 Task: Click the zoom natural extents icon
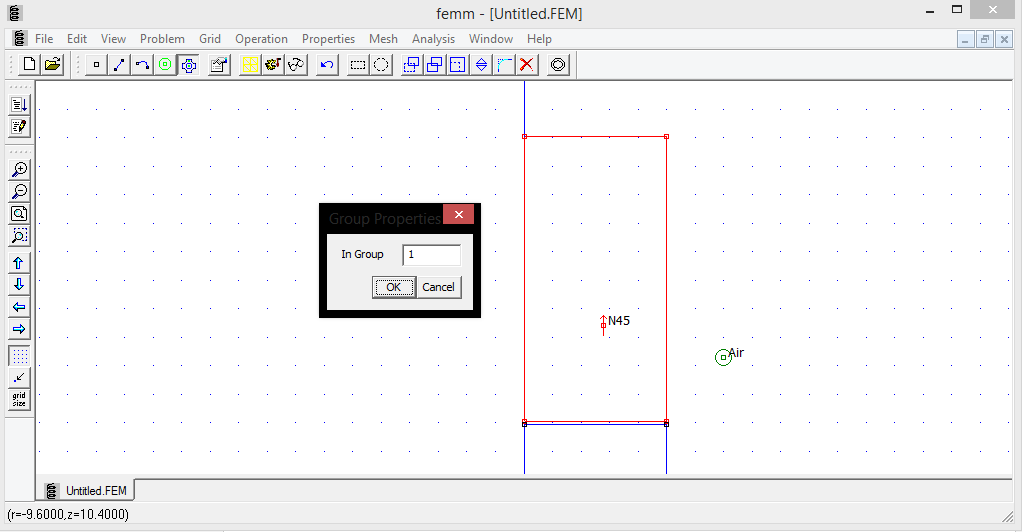[x=19, y=214]
